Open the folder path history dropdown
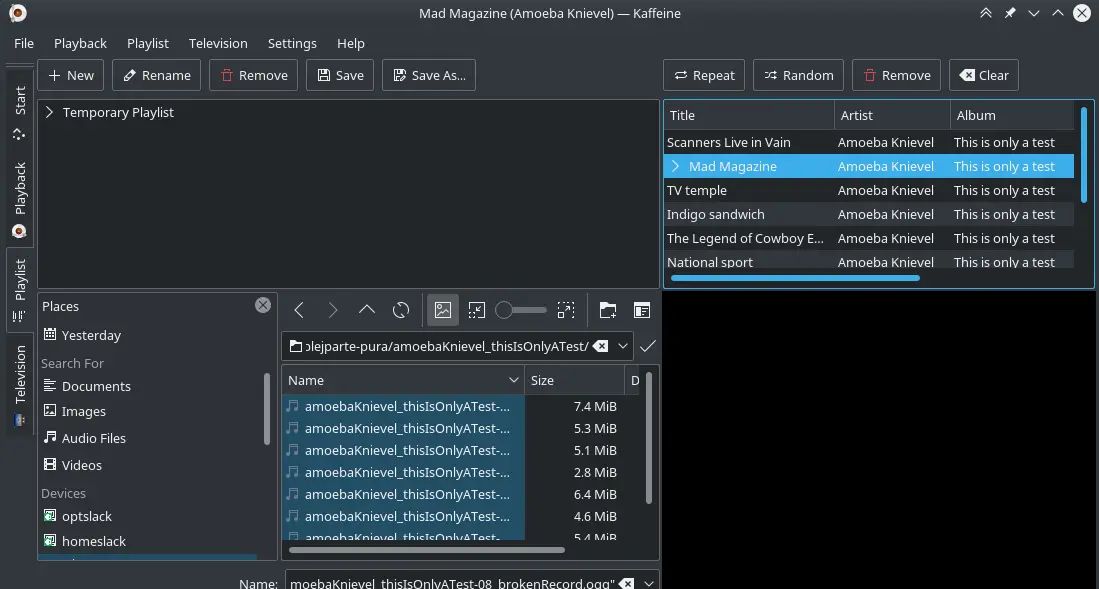1099x589 pixels. [x=624, y=346]
